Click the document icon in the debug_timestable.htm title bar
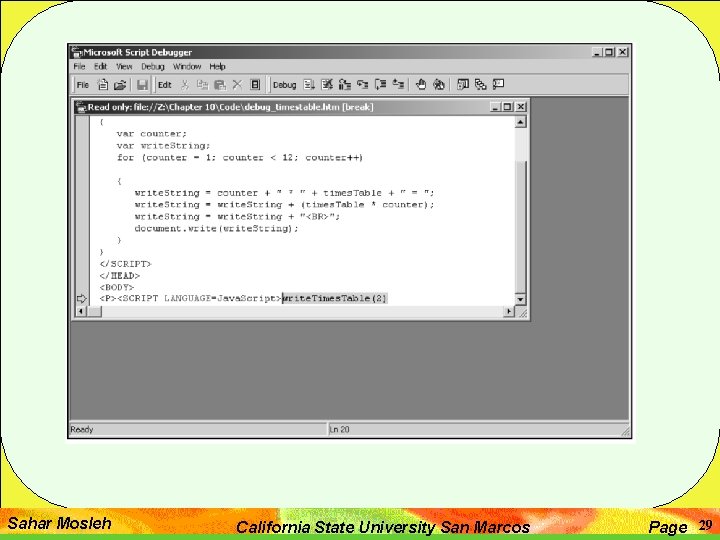 pos(82,107)
